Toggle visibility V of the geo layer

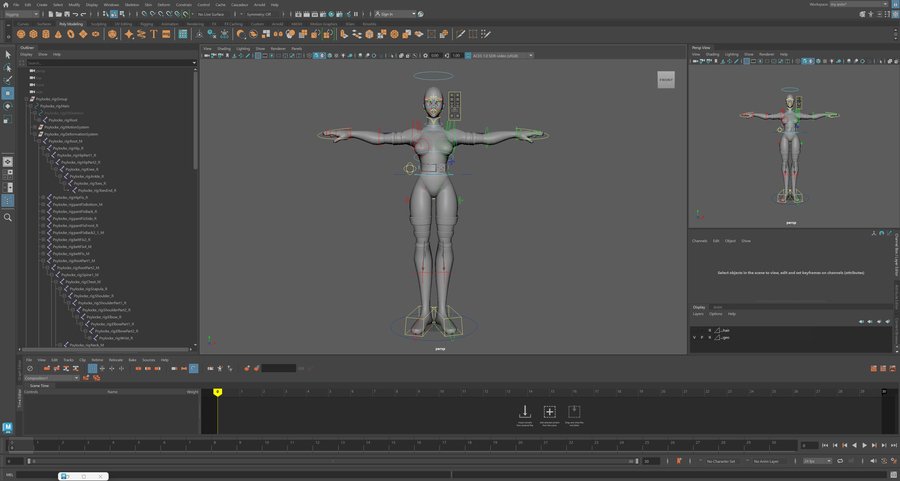pos(694,337)
